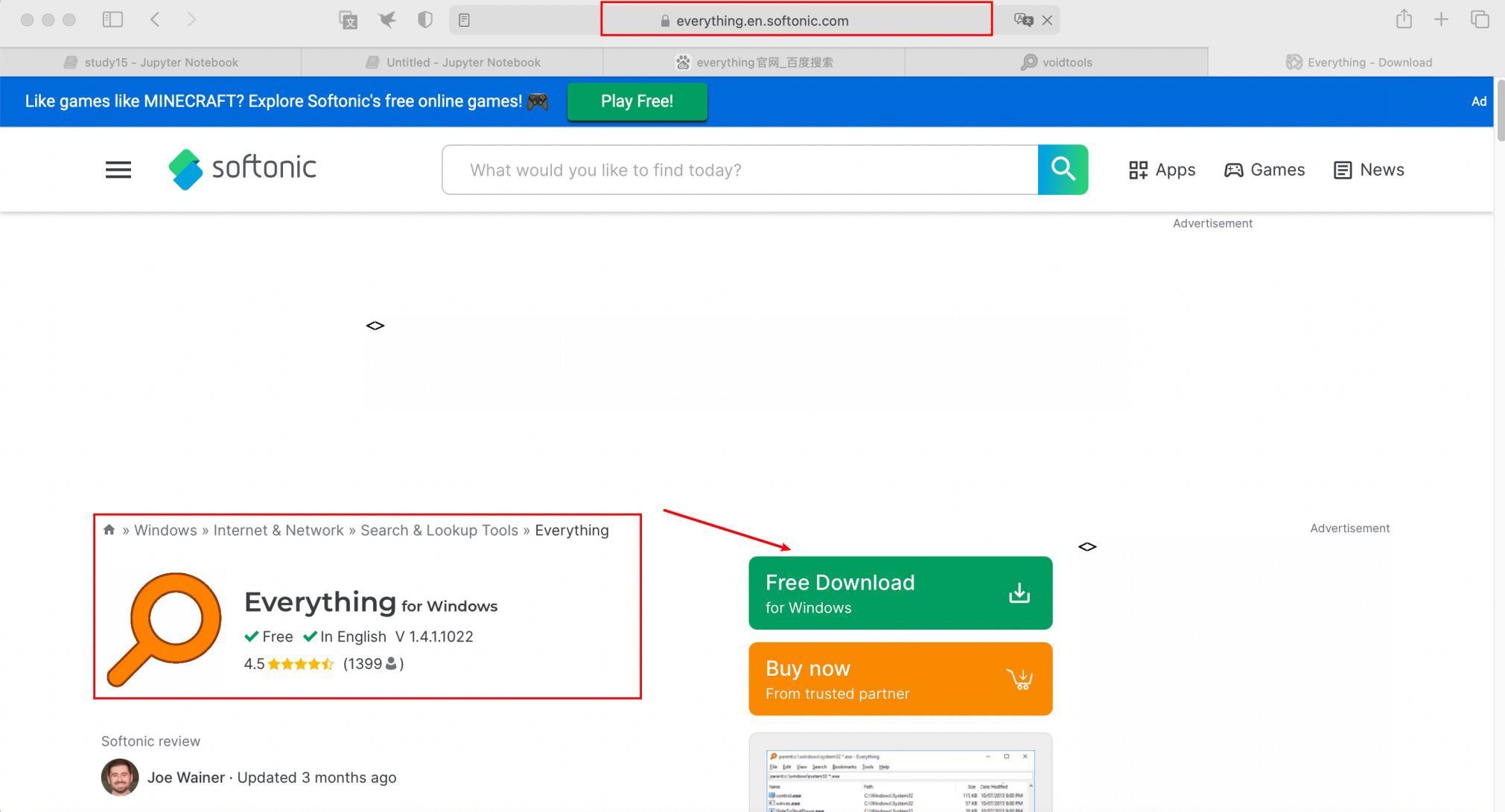Open the hamburger menu next to the Softonic logo
This screenshot has width=1505, height=812.
118,170
